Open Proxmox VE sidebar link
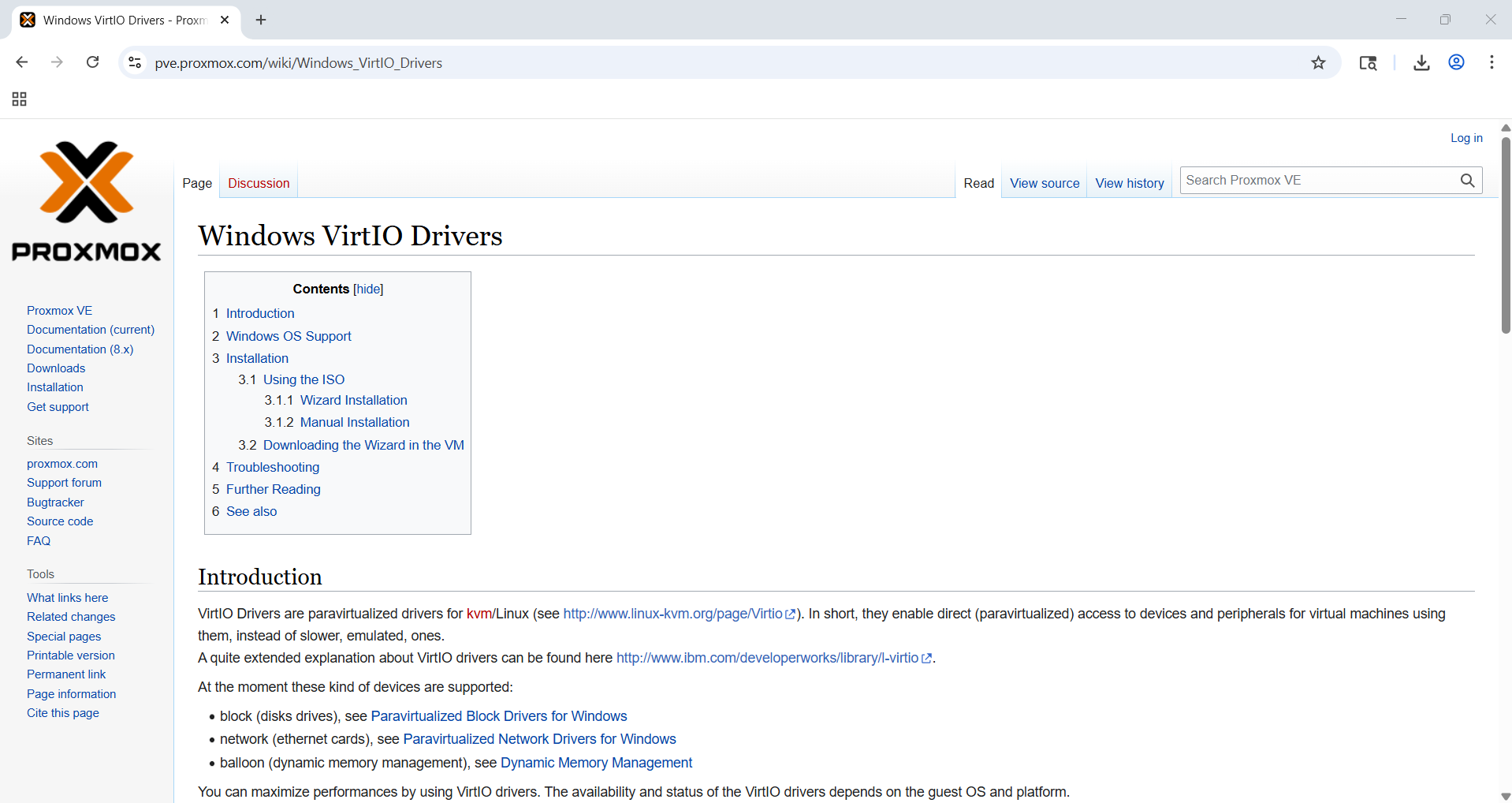This screenshot has height=803, width=1512. pos(60,311)
